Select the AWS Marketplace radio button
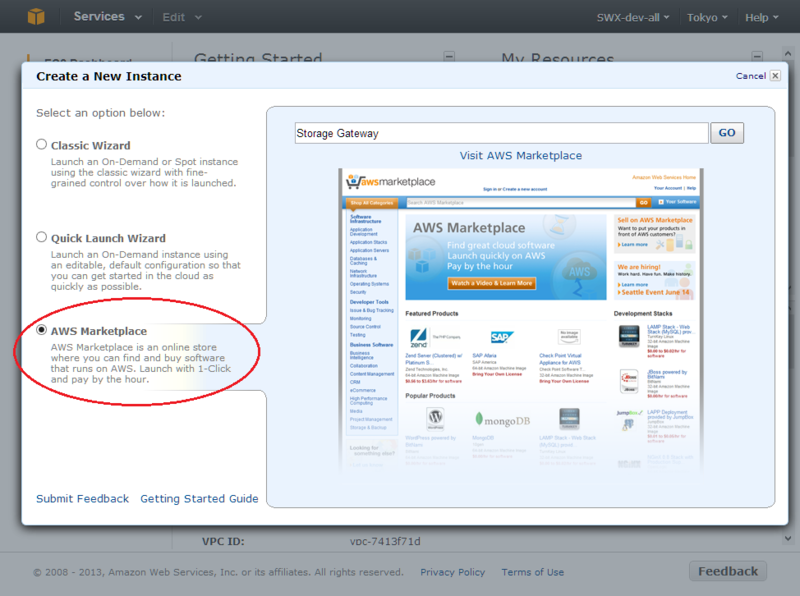Viewport: 800px width, 596px height. (41, 330)
